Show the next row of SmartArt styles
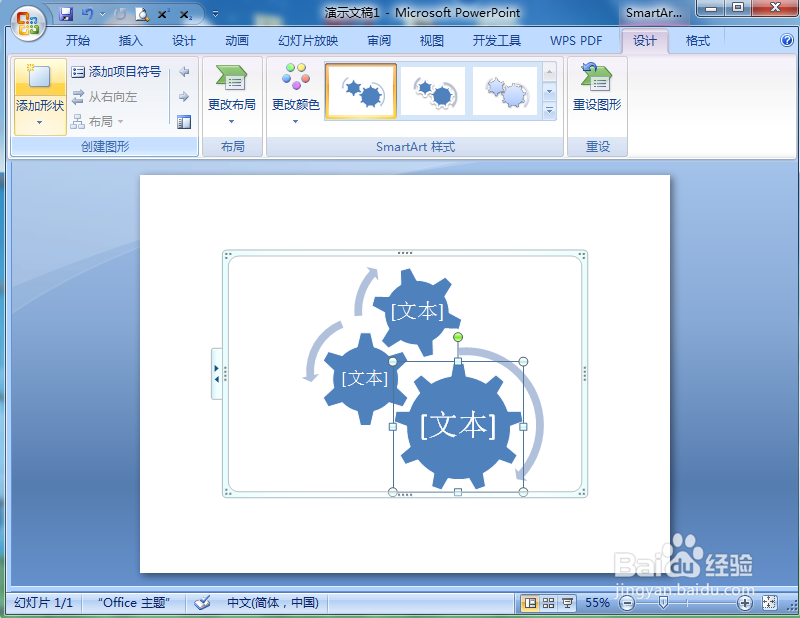The image size is (800, 618). pyautogui.click(x=549, y=91)
